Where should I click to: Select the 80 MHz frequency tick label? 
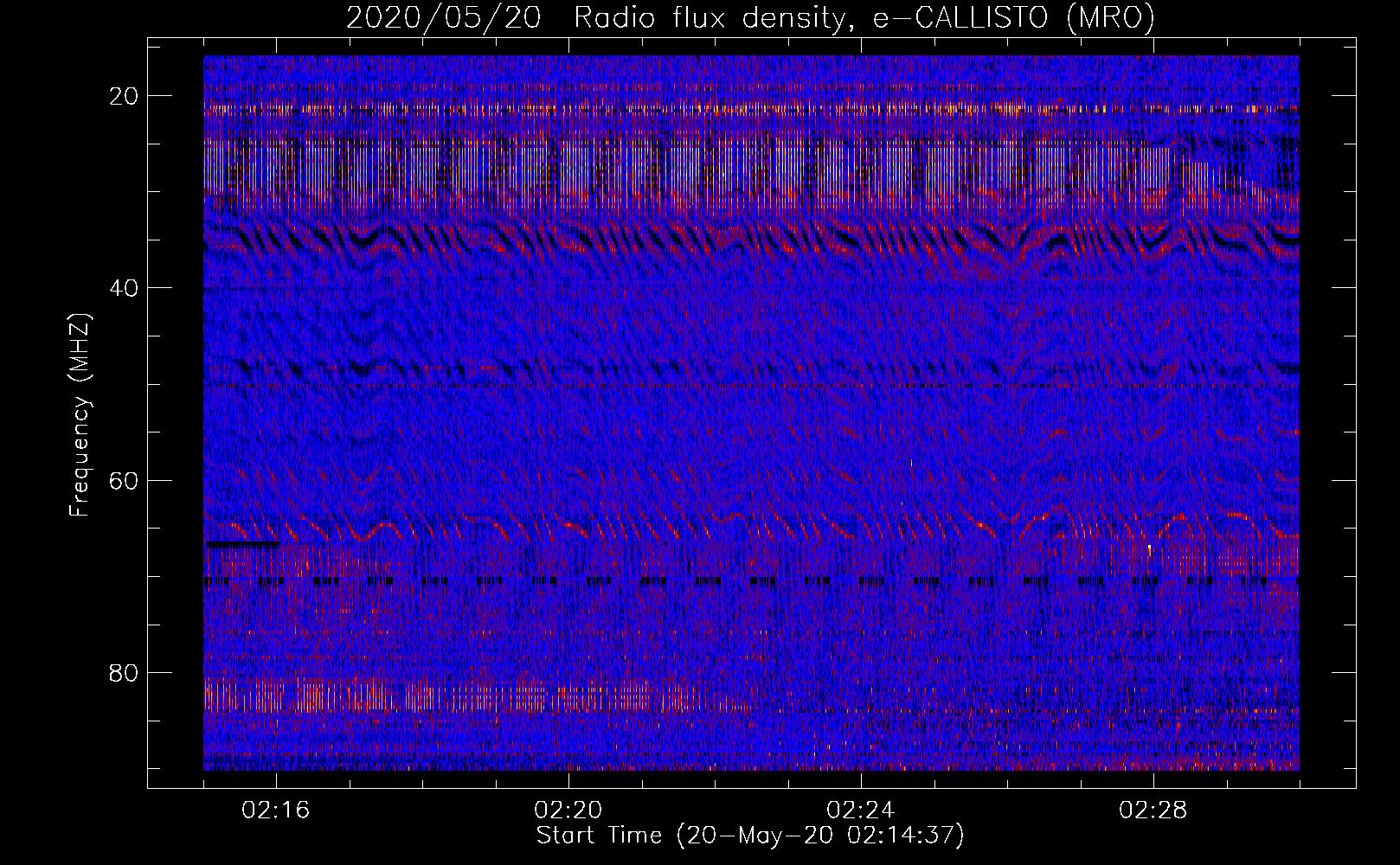(125, 673)
